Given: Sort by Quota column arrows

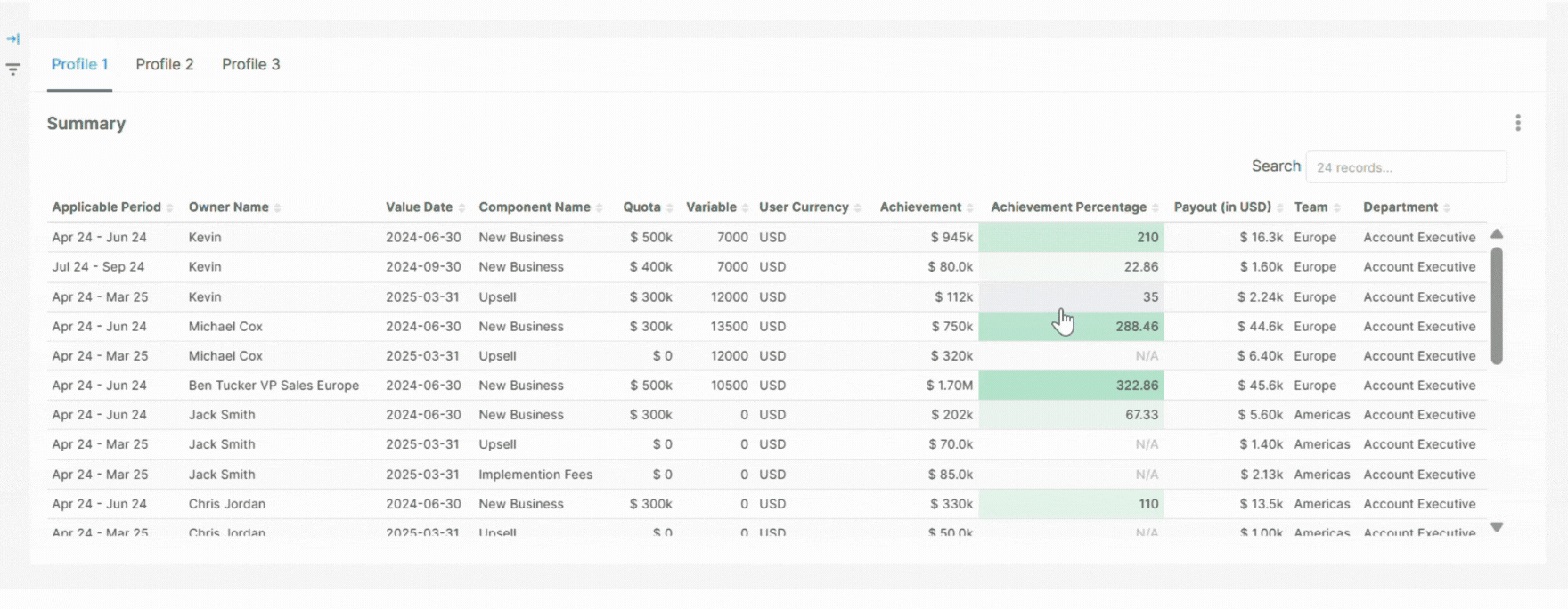Looking at the screenshot, I should 669,207.
